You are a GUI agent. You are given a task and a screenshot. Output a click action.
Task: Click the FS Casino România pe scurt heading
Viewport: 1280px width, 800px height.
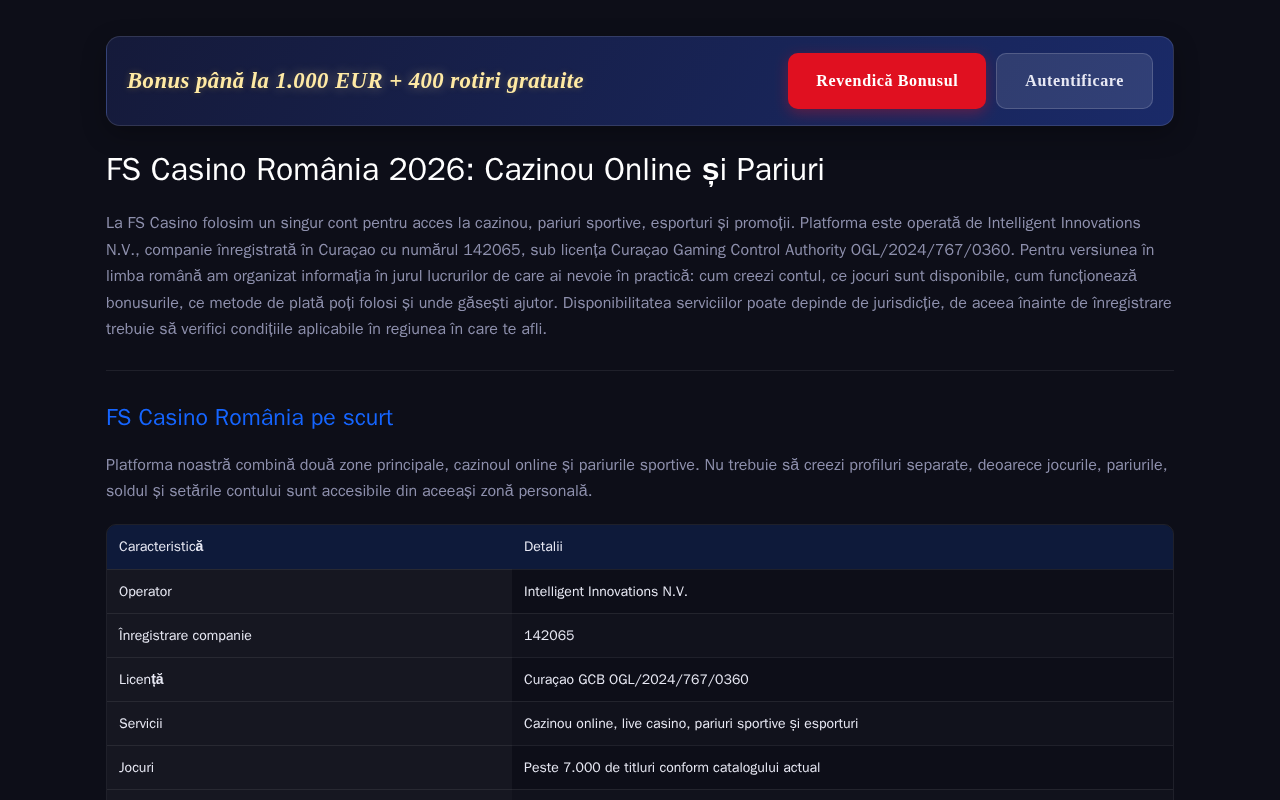[249, 418]
